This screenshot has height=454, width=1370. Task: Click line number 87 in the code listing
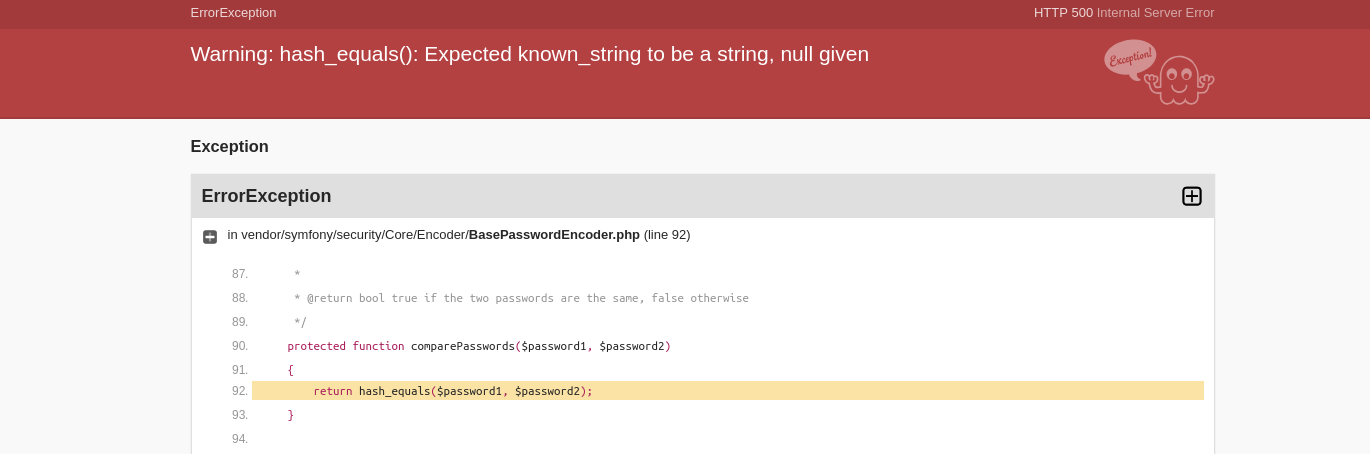(x=240, y=274)
